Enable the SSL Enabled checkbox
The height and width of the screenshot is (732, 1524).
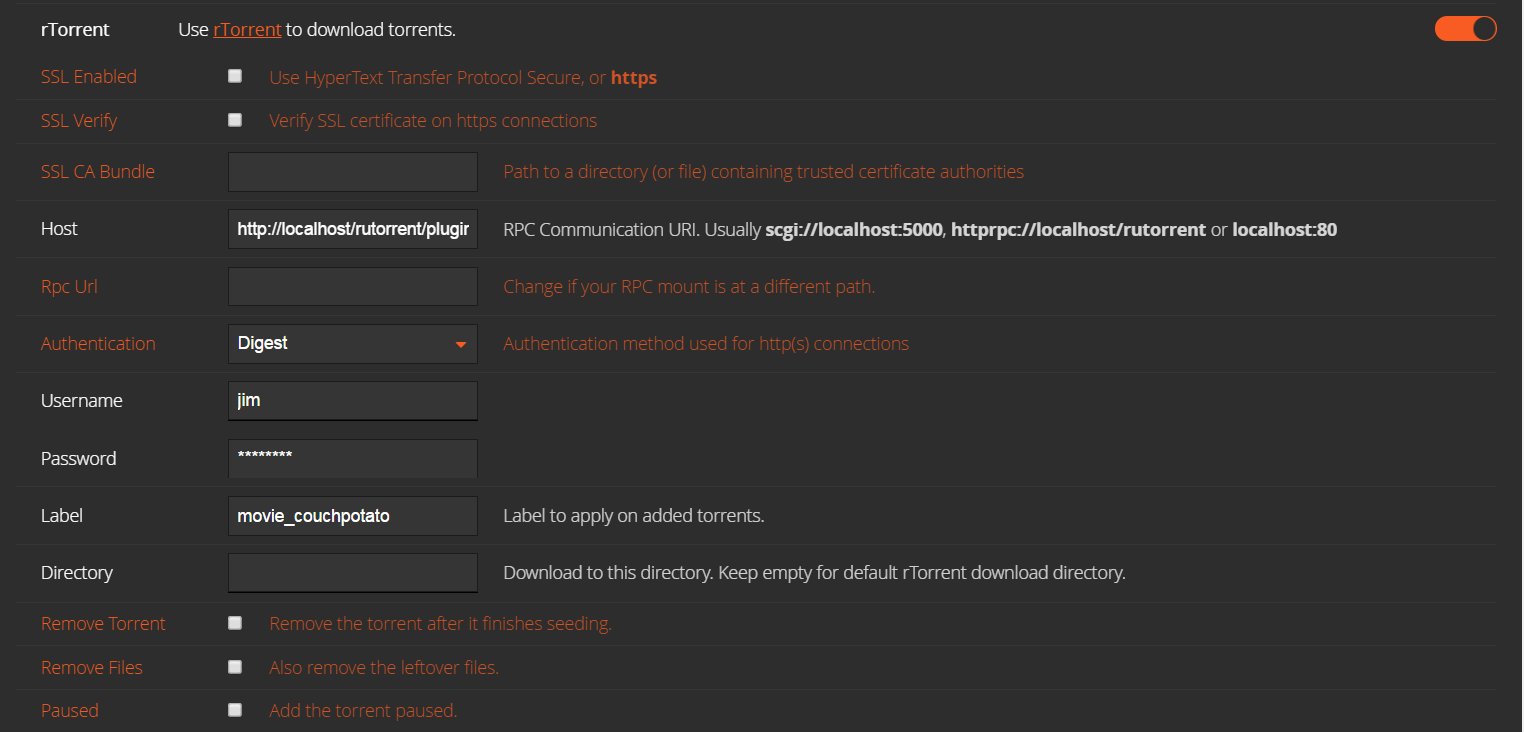[x=235, y=76]
